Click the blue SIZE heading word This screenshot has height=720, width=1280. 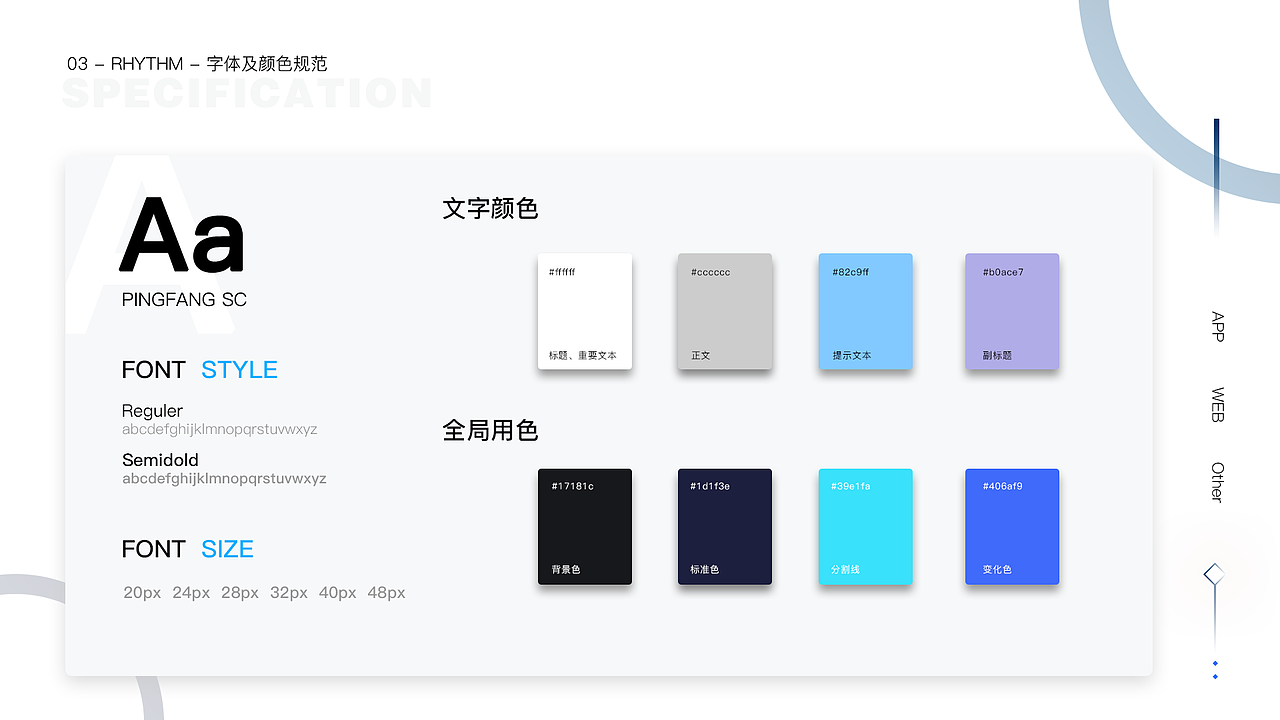[x=227, y=549]
